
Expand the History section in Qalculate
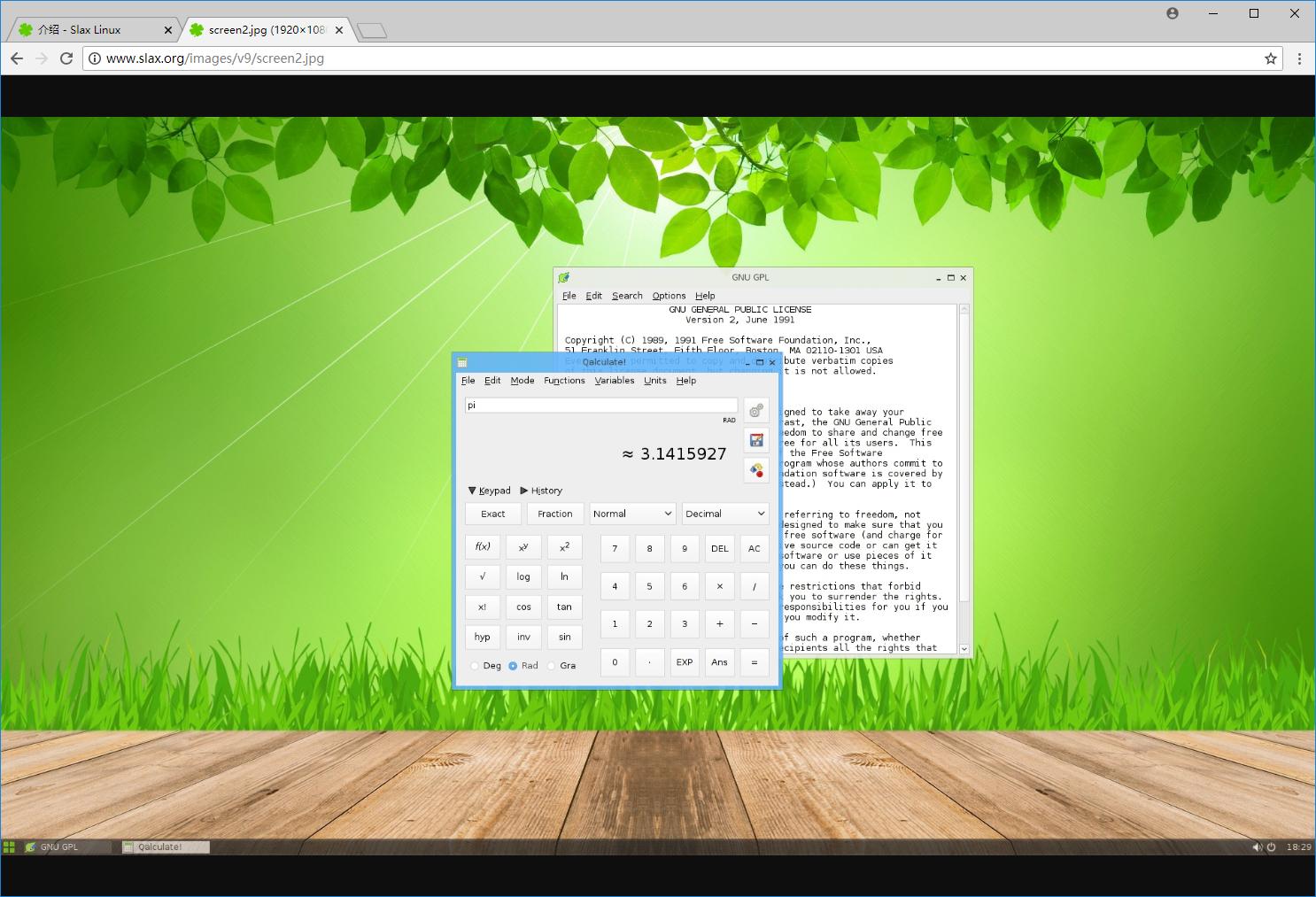pos(541,491)
